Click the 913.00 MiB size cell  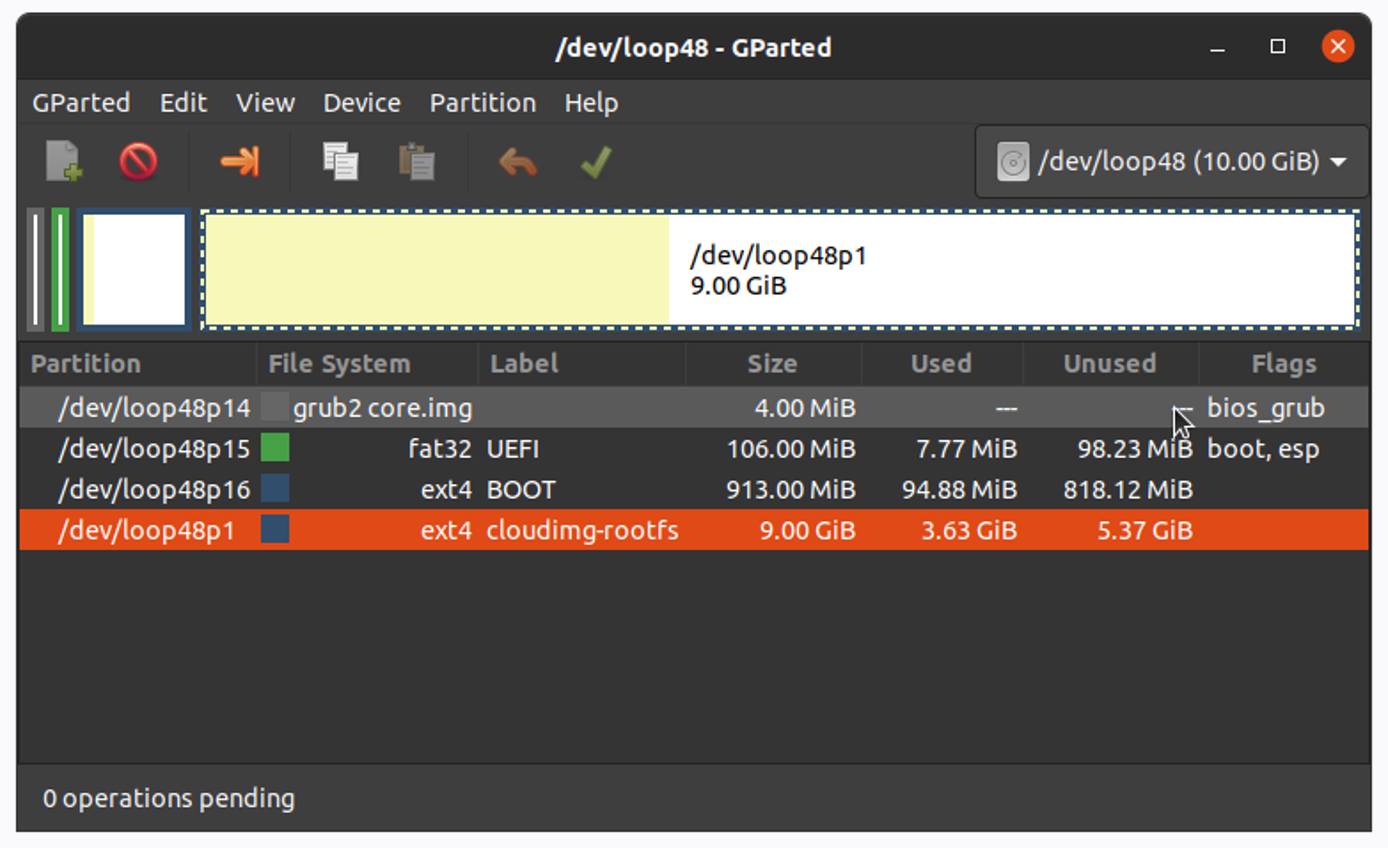(x=791, y=490)
